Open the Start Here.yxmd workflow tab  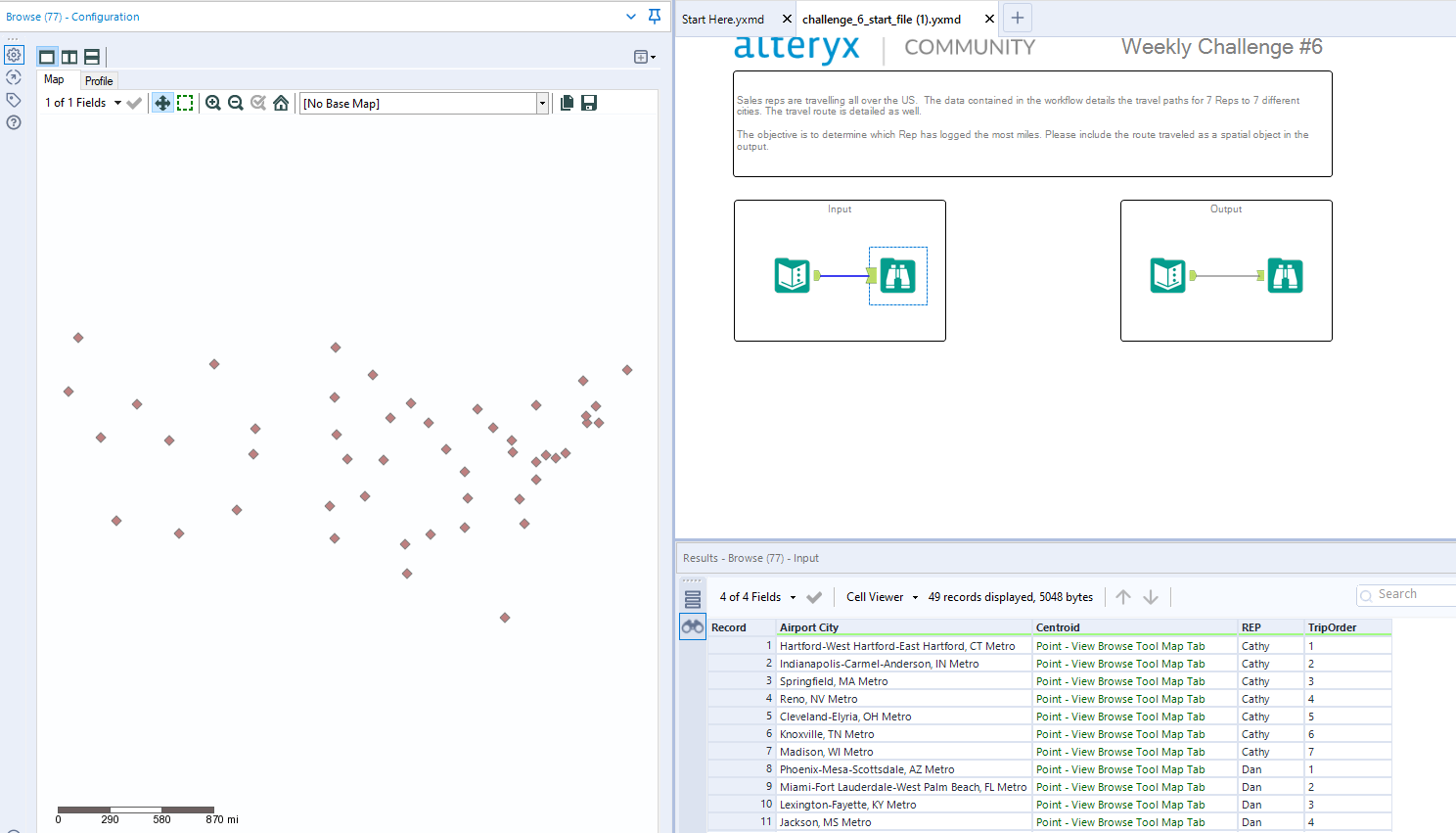coord(723,20)
